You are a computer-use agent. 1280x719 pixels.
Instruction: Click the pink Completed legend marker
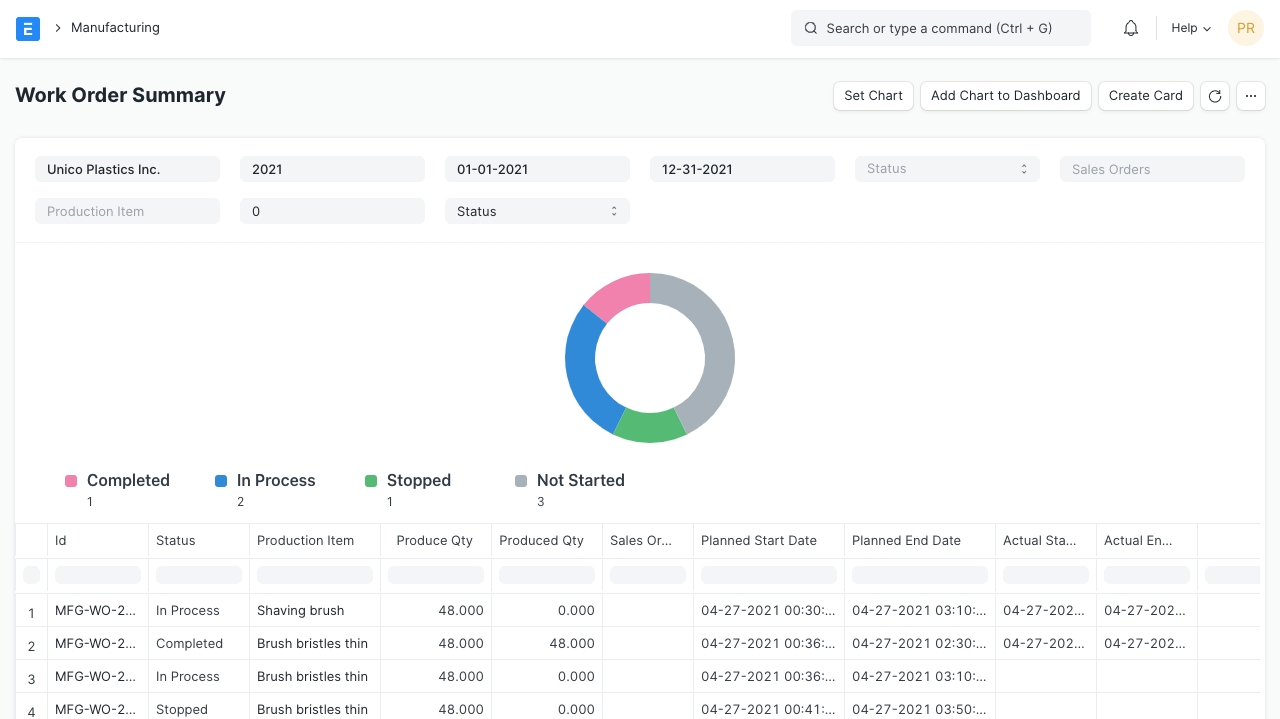[x=71, y=481]
